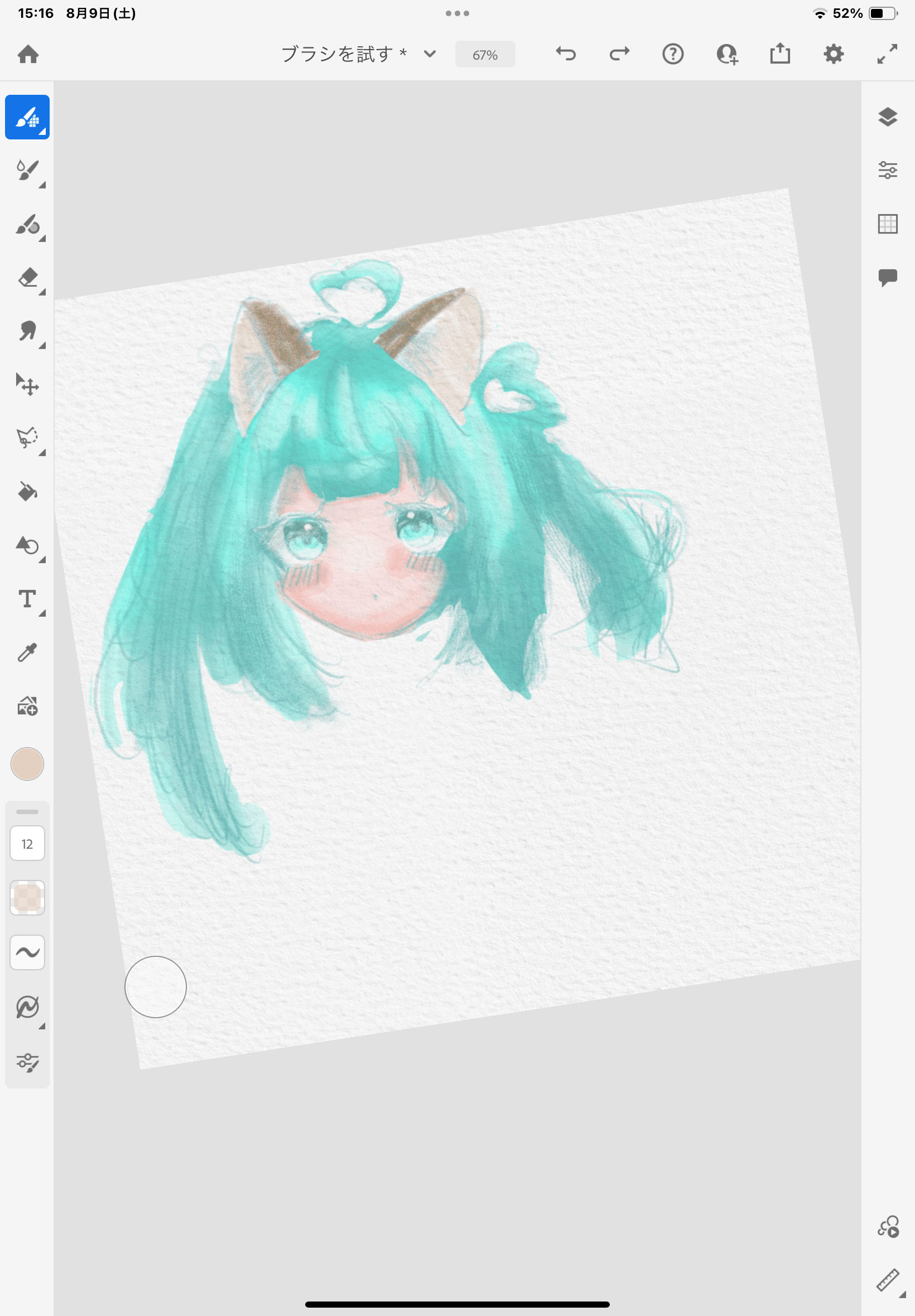915x1316 pixels.
Task: Open the brush smoothing control
Action: click(x=27, y=952)
